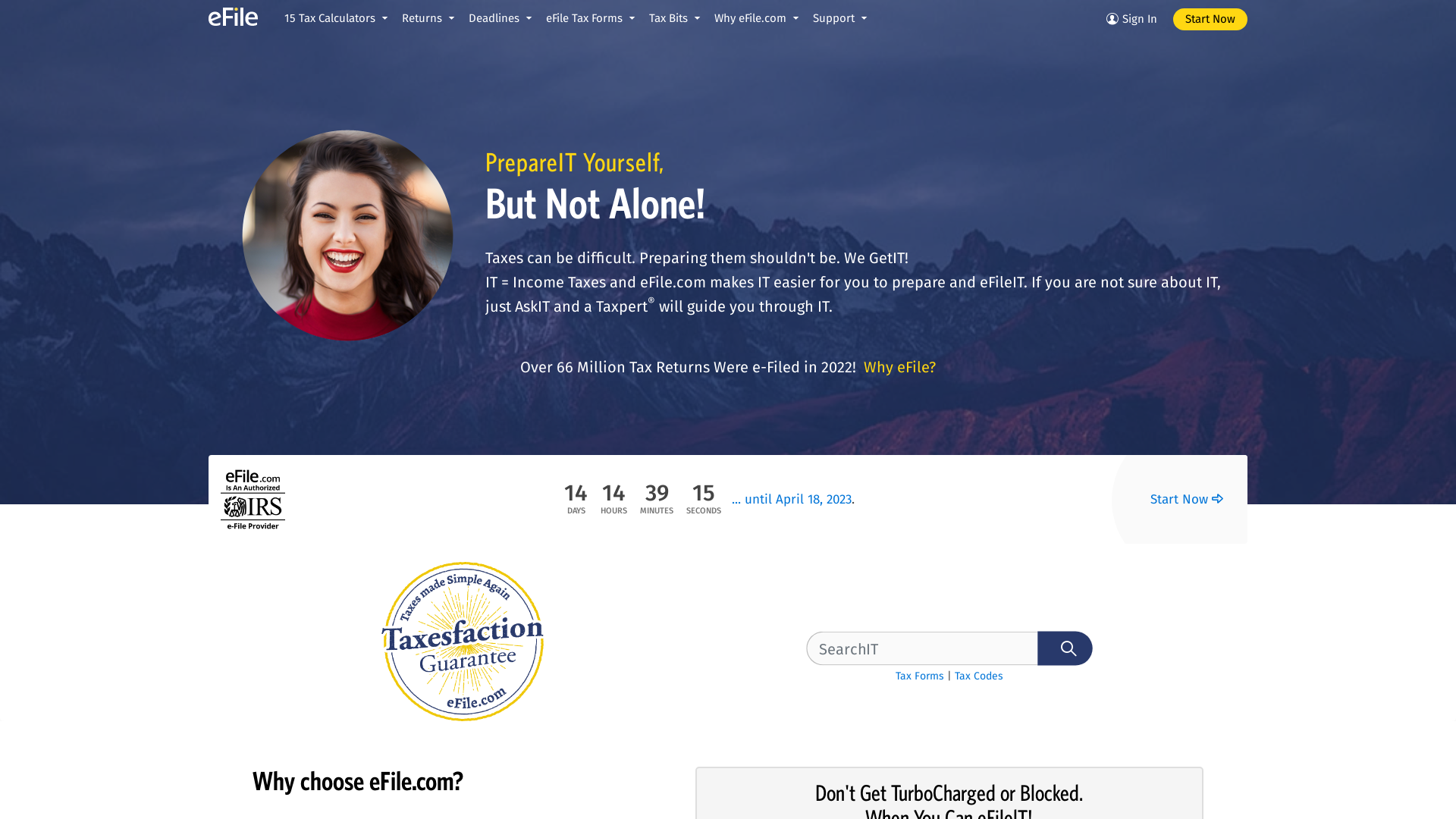Click the Tax Forms search filter link

(919, 676)
